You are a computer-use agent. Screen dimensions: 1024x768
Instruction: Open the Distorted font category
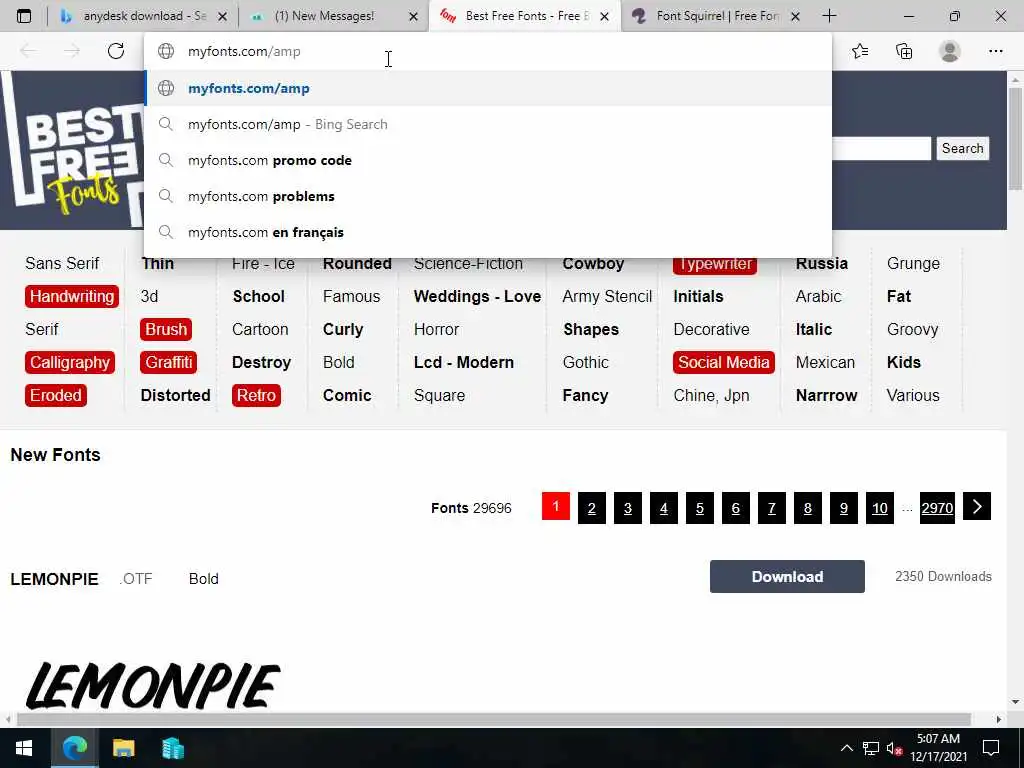click(x=176, y=396)
